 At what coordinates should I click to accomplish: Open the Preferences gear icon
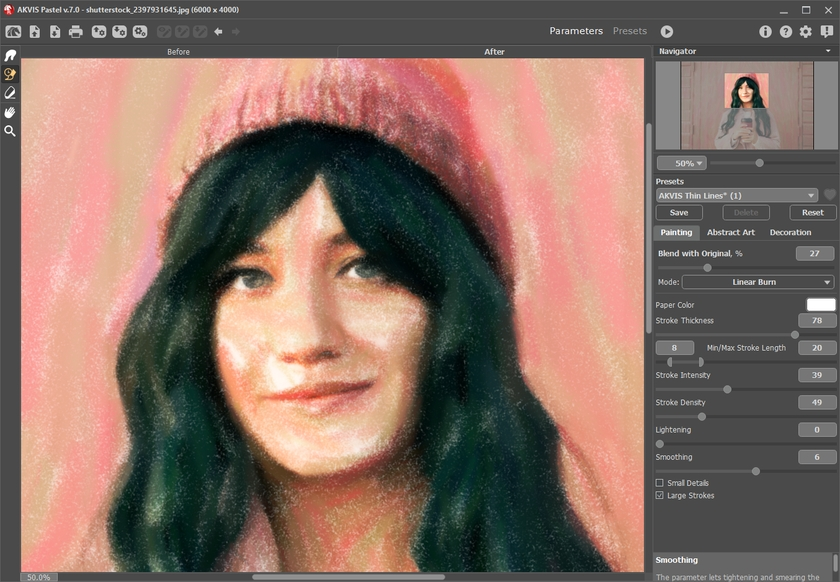(806, 32)
